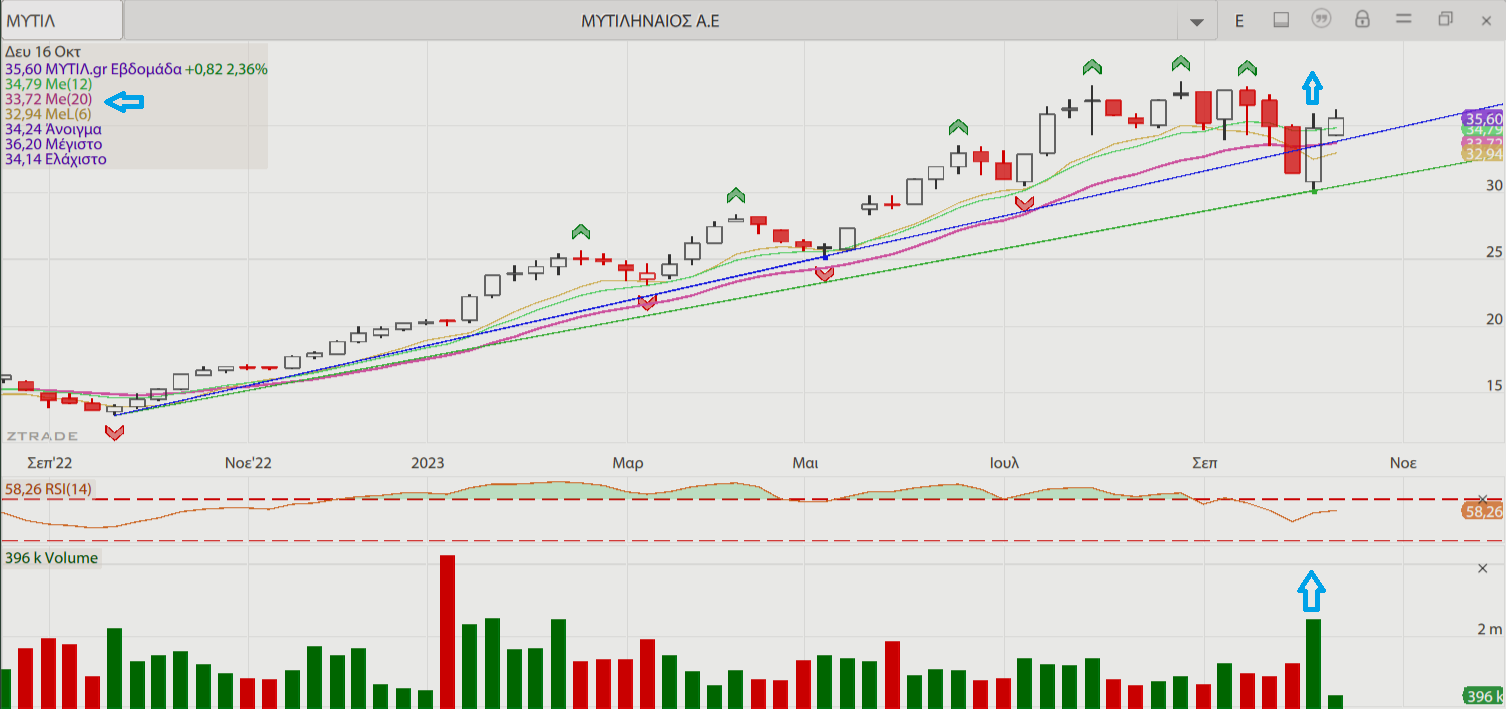Click the 34,14 Ελάχιστο legend row
1506x709 pixels.
point(55,159)
